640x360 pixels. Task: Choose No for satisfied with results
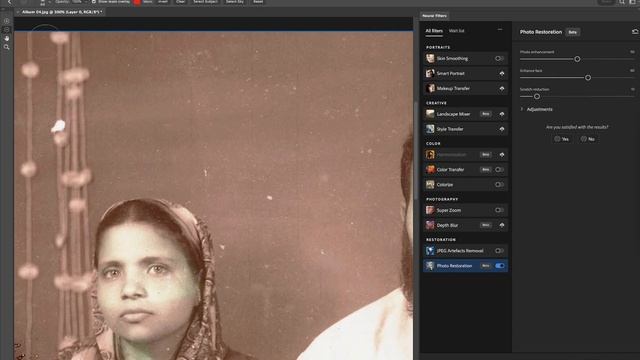(x=588, y=139)
